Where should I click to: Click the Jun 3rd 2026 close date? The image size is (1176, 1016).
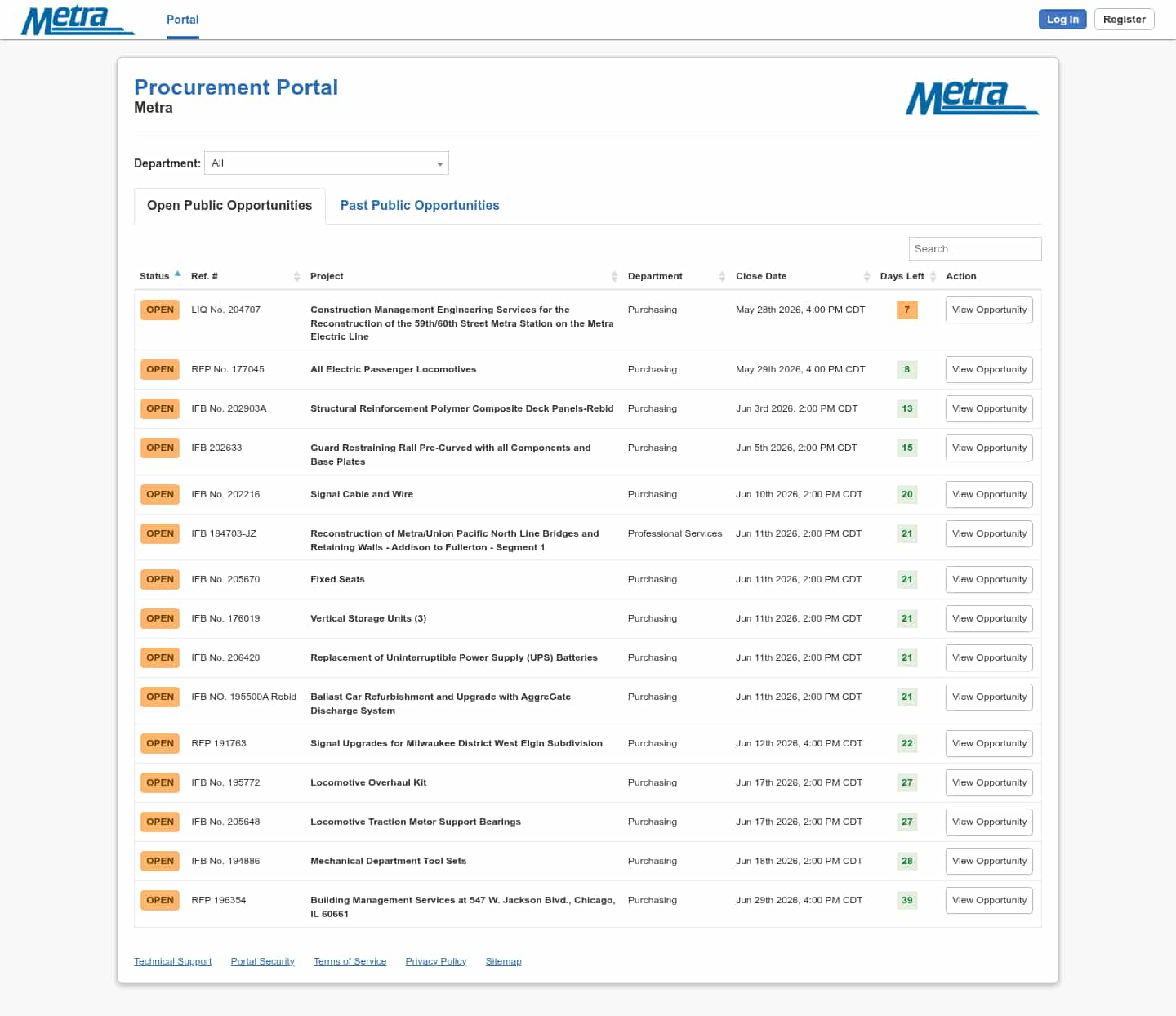click(x=796, y=409)
